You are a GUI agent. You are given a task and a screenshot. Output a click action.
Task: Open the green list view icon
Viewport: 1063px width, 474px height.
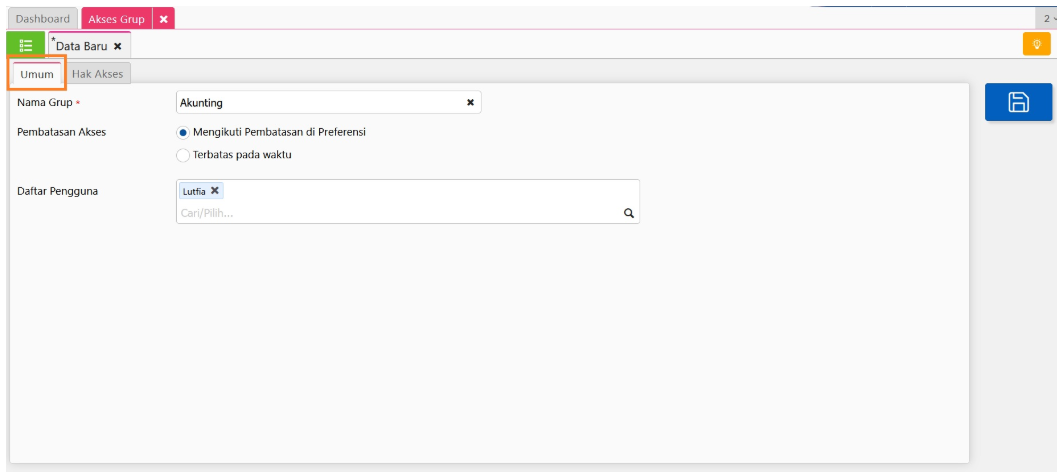coord(26,45)
